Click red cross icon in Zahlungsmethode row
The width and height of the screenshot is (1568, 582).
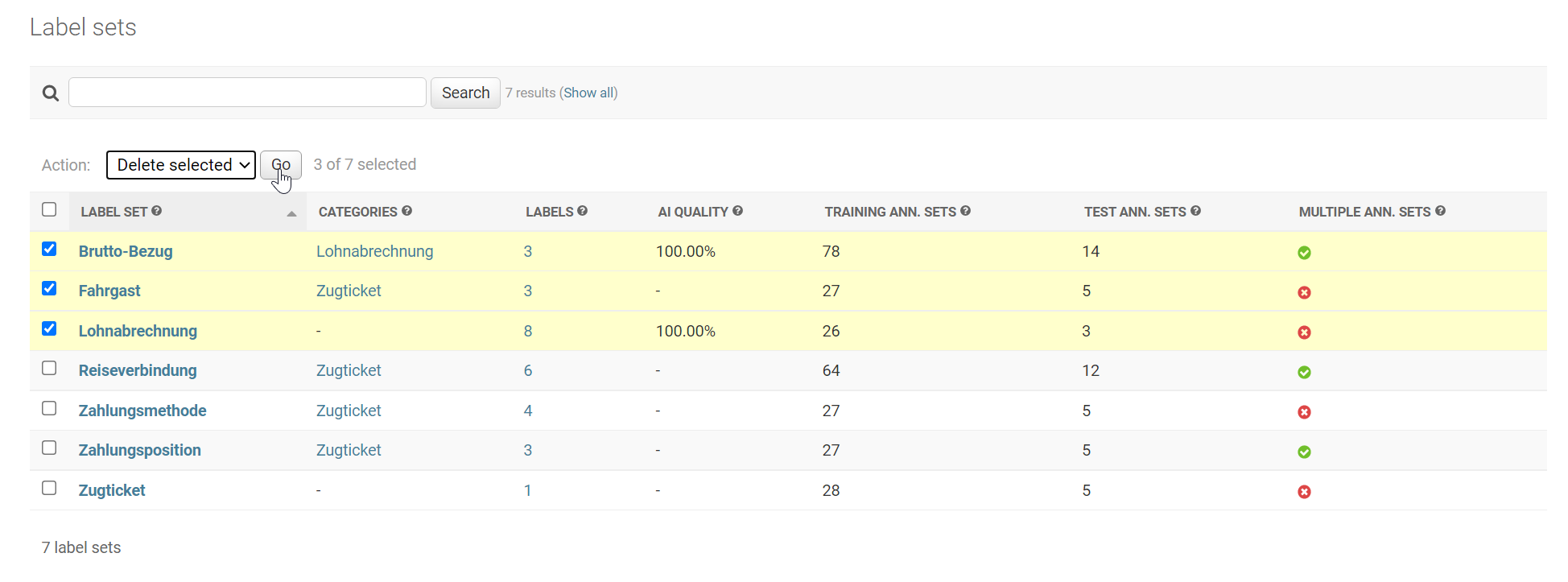coord(1305,412)
